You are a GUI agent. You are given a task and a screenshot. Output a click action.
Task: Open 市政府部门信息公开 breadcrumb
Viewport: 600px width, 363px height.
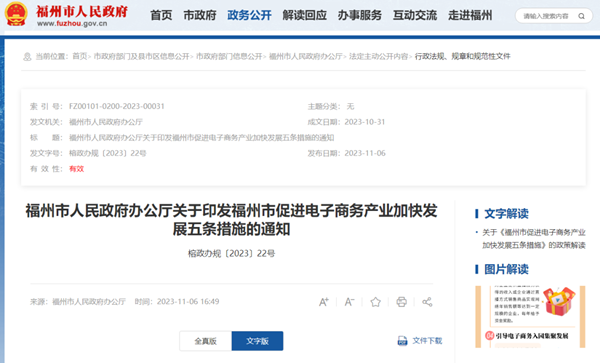point(229,56)
